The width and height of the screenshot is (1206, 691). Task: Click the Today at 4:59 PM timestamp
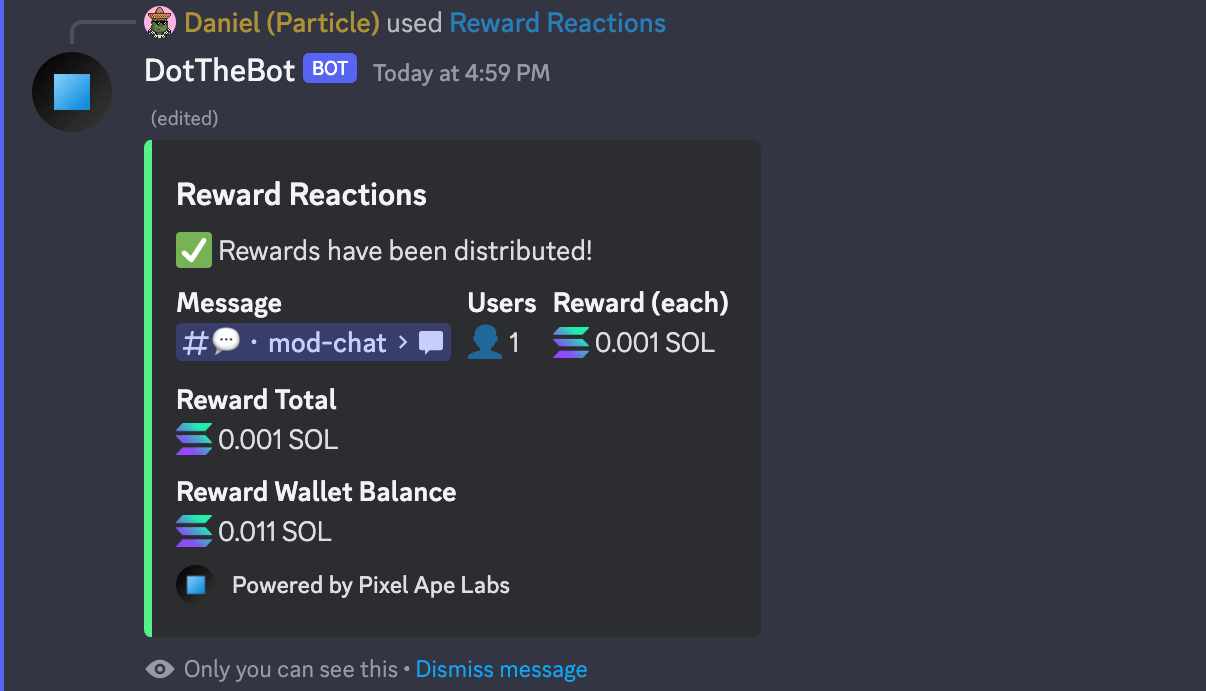(461, 72)
